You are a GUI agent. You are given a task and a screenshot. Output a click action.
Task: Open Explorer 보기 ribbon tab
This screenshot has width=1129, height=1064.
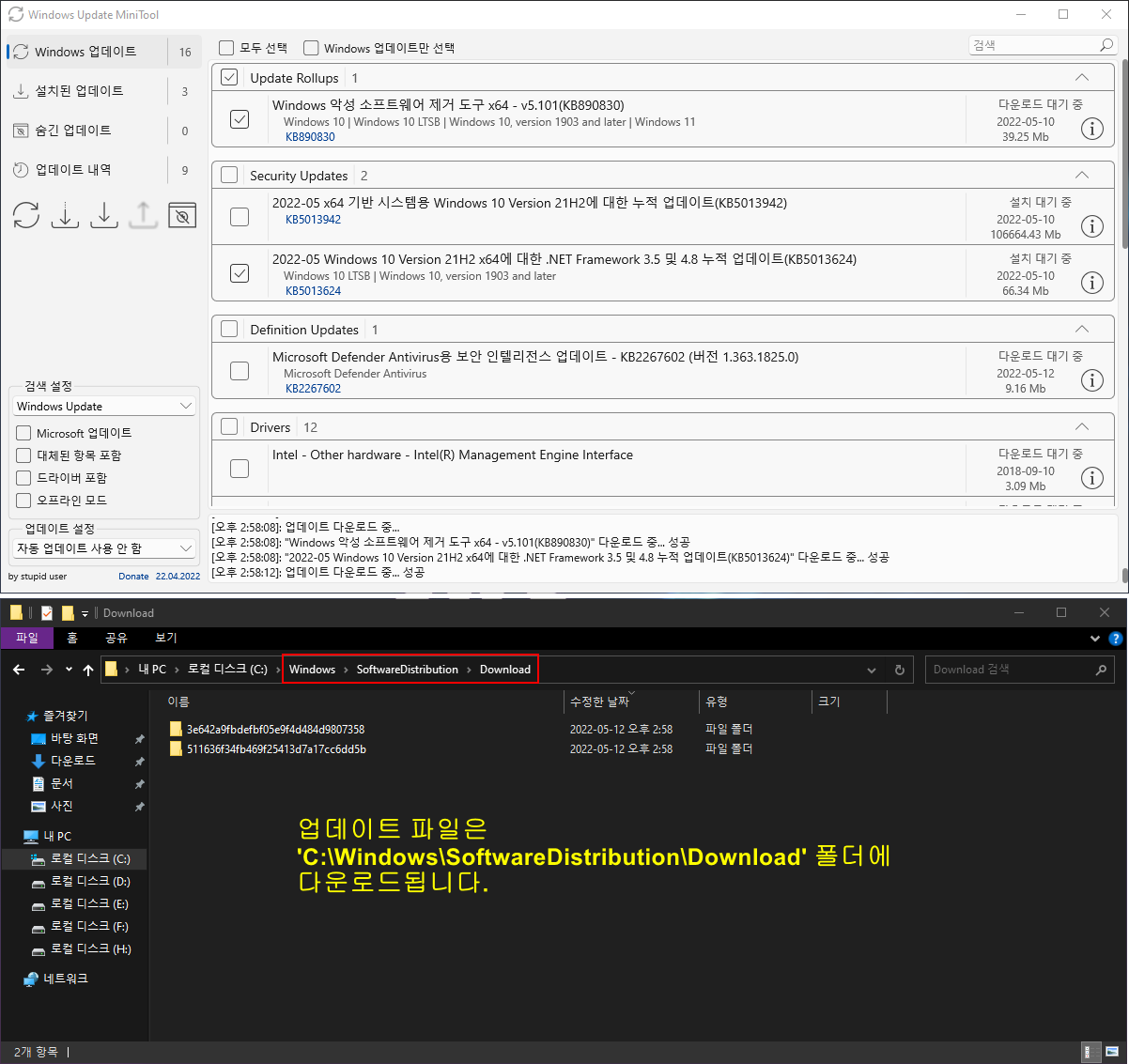[x=166, y=639]
